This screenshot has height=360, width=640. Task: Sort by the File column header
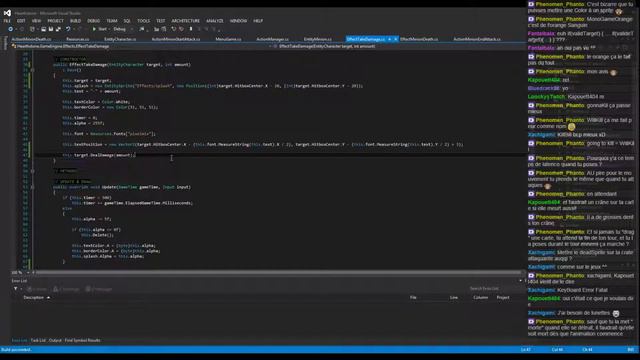click(x=413, y=298)
